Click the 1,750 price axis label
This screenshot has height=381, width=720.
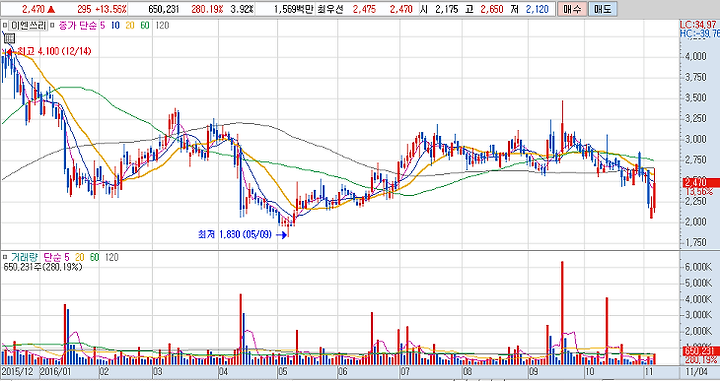(x=696, y=242)
